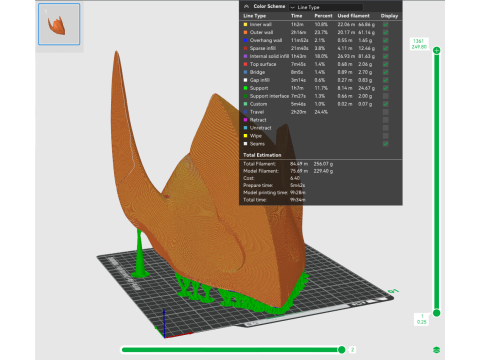Screen dimensions: 480x360
Task: Click the Cost value 6.40
Action: 295,178
